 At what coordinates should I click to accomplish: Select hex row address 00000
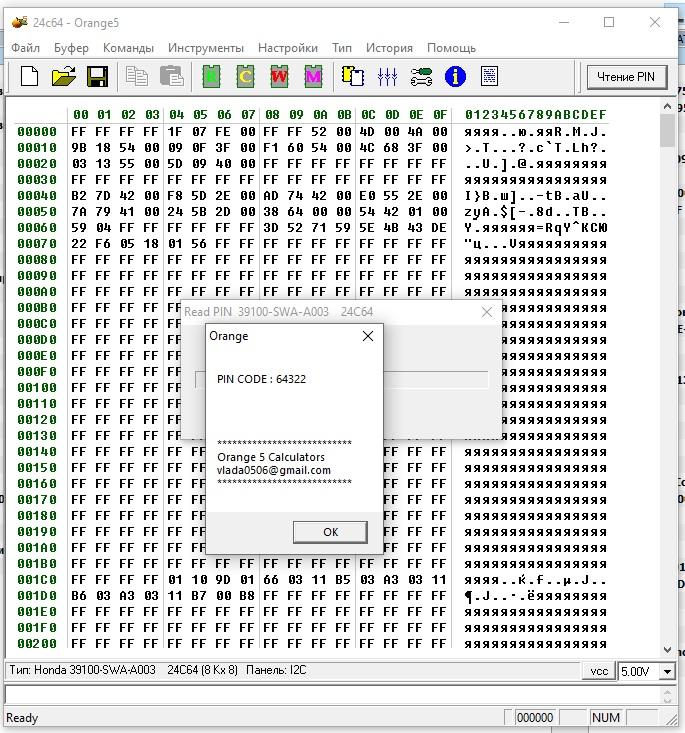pyautogui.click(x=37, y=132)
